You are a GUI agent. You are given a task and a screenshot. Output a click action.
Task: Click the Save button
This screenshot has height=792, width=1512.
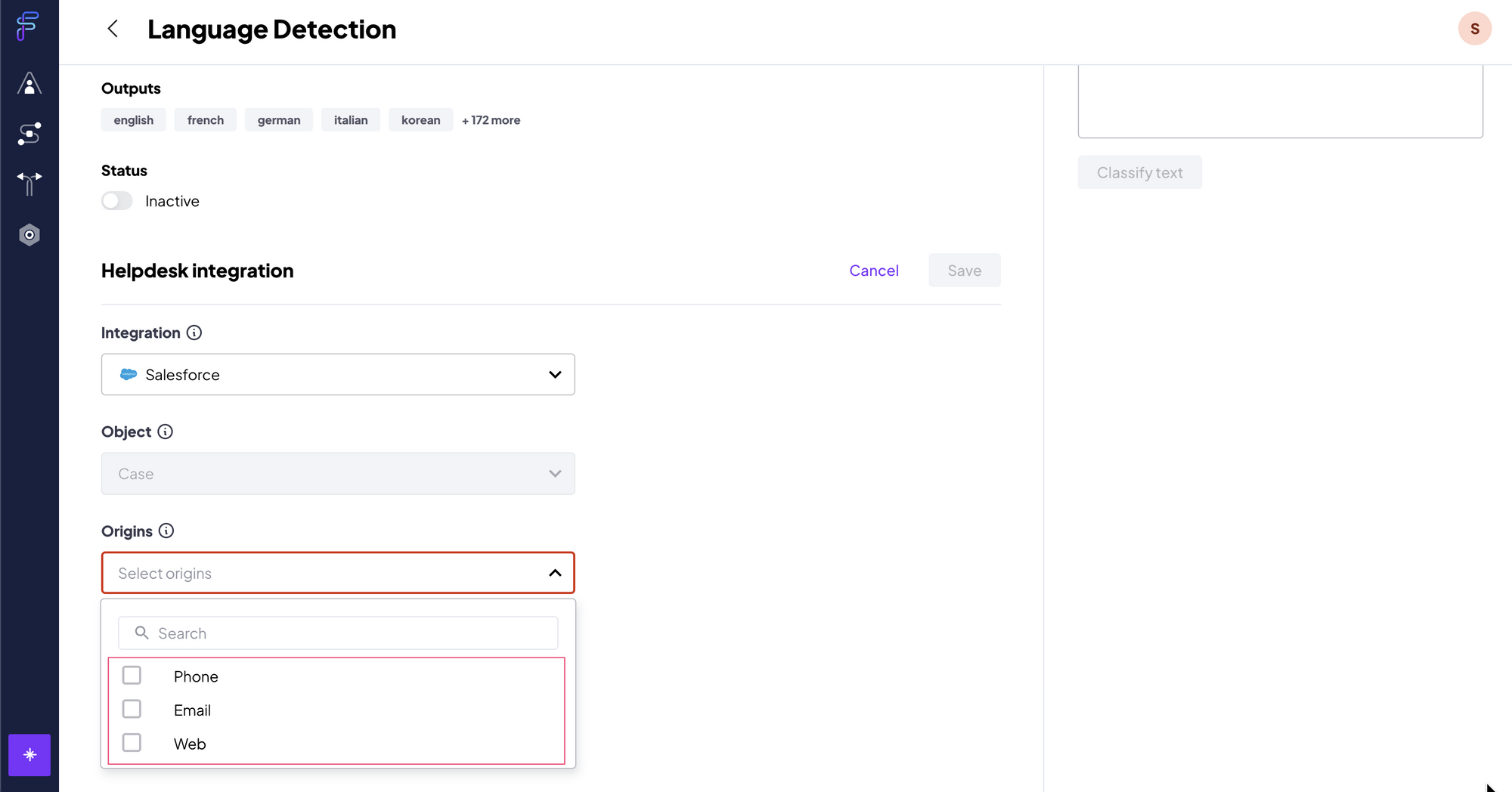pos(965,271)
